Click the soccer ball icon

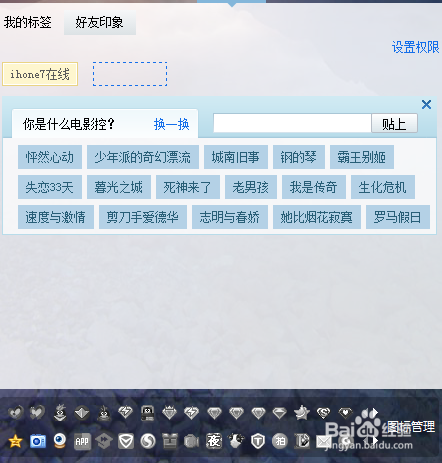pos(236,441)
